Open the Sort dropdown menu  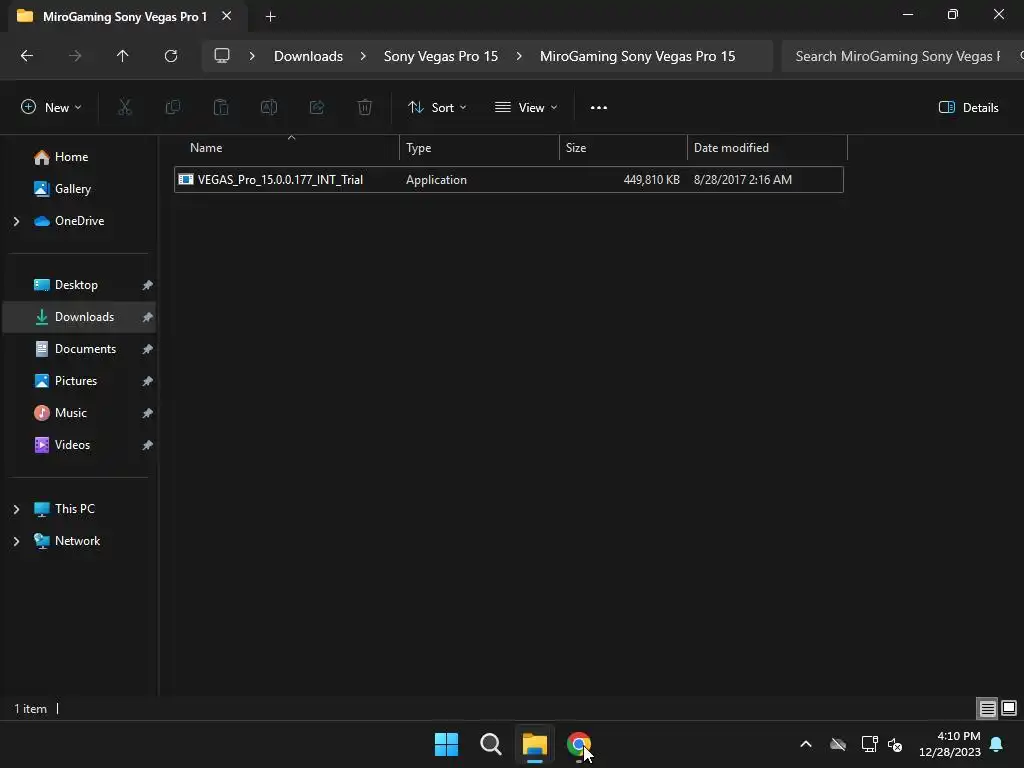pyautogui.click(x=437, y=108)
